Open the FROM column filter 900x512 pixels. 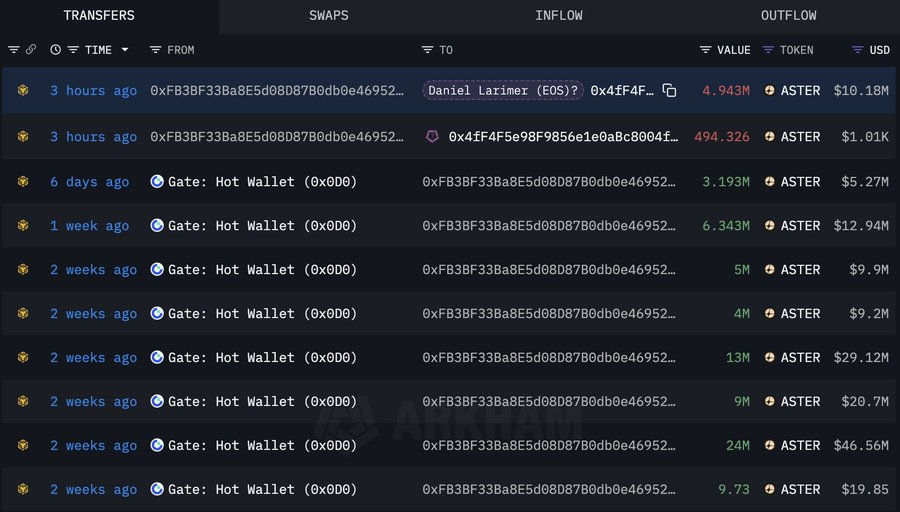(155, 50)
